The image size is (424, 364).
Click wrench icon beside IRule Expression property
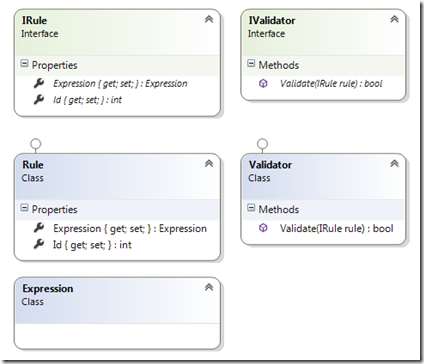click(39, 83)
